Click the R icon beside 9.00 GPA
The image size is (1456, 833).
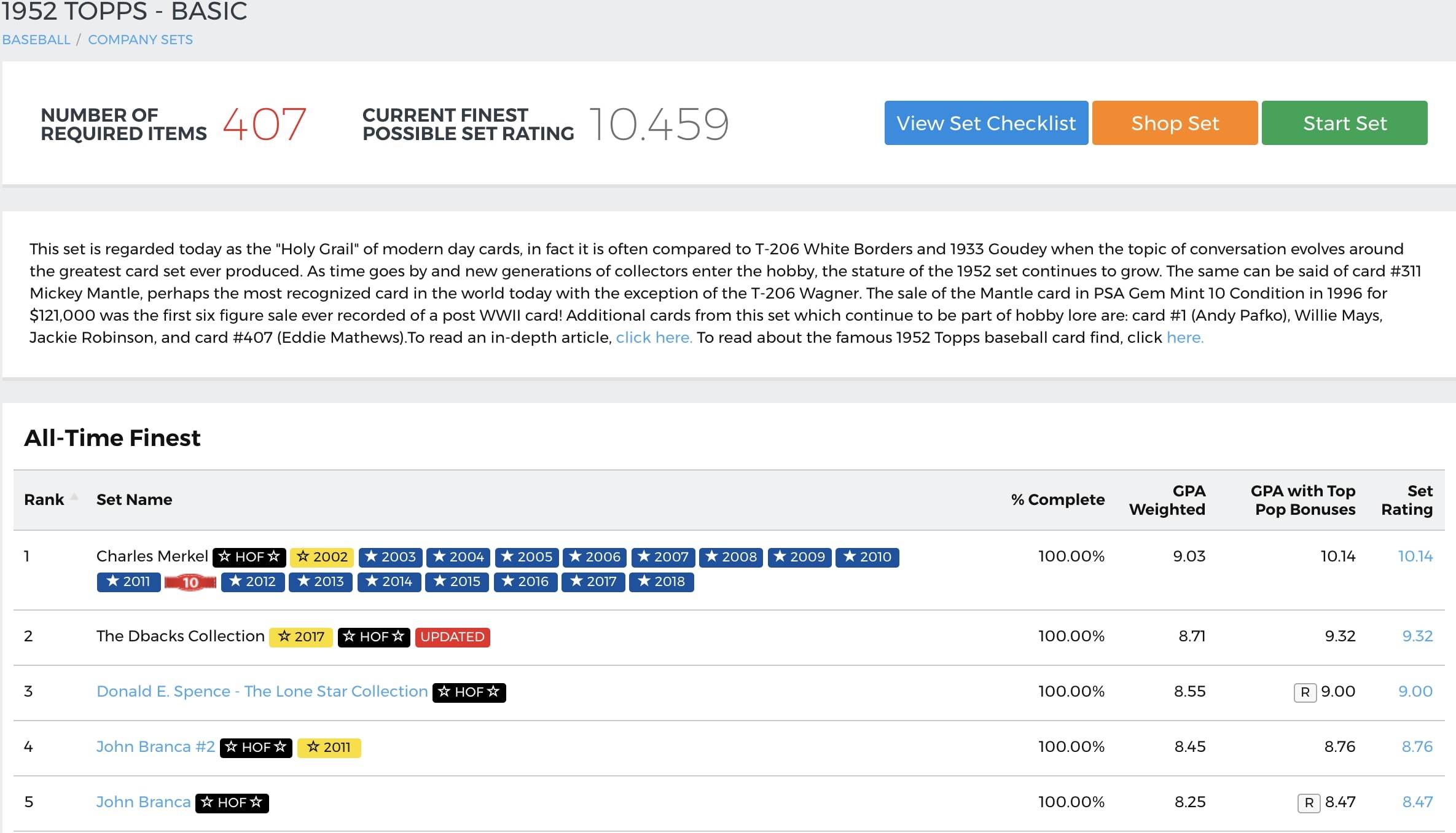pyautogui.click(x=1305, y=692)
